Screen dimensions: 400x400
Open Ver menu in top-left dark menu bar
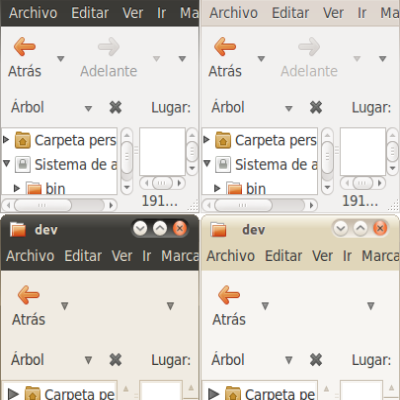133,13
